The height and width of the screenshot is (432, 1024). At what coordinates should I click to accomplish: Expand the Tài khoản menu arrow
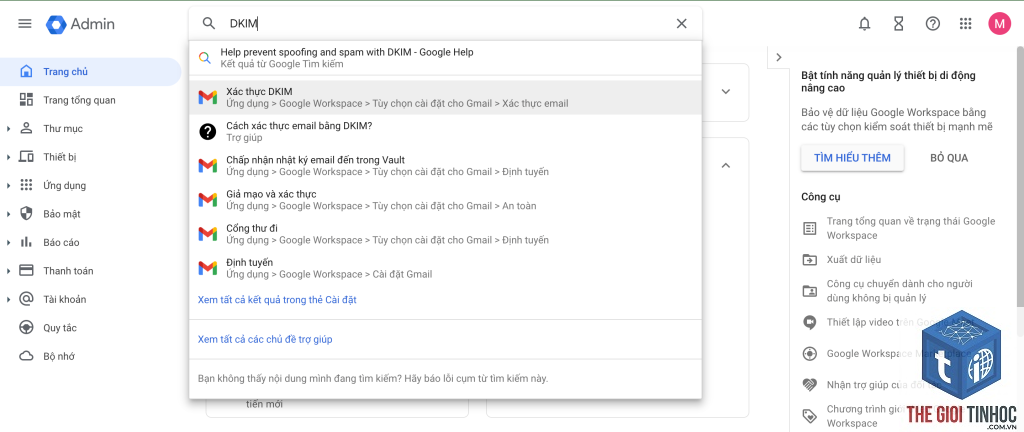point(8,300)
